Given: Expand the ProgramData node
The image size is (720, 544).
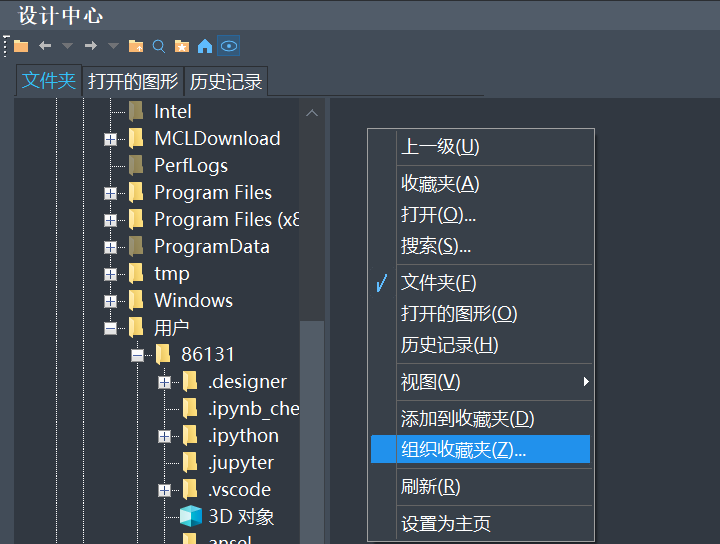Looking at the screenshot, I should point(110,247).
